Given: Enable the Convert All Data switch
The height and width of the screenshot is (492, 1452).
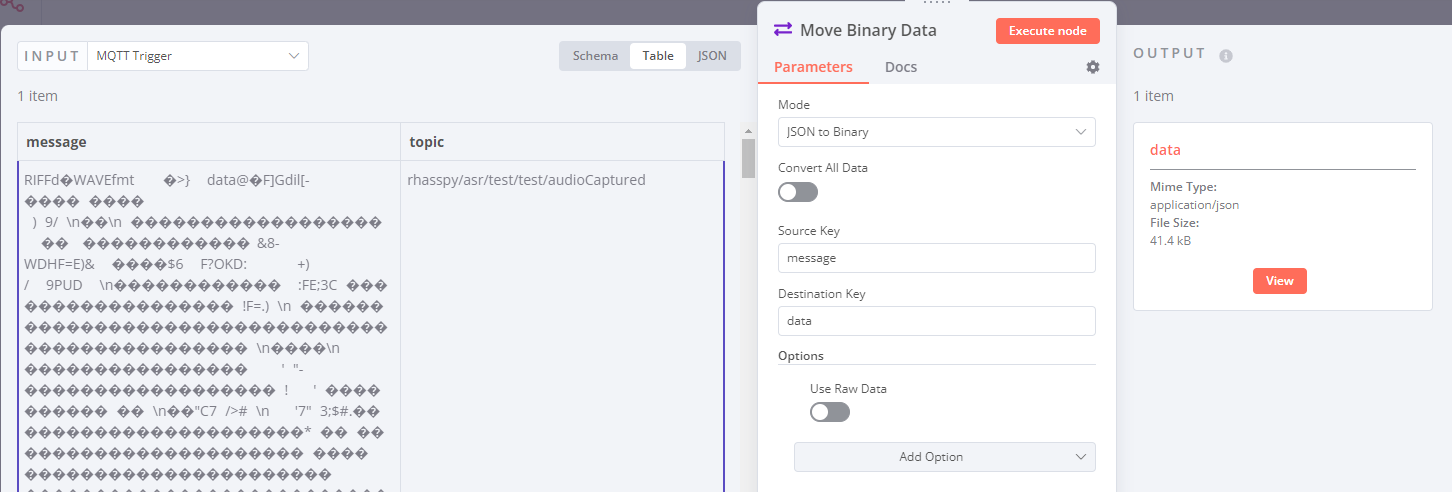Looking at the screenshot, I should click(798, 192).
